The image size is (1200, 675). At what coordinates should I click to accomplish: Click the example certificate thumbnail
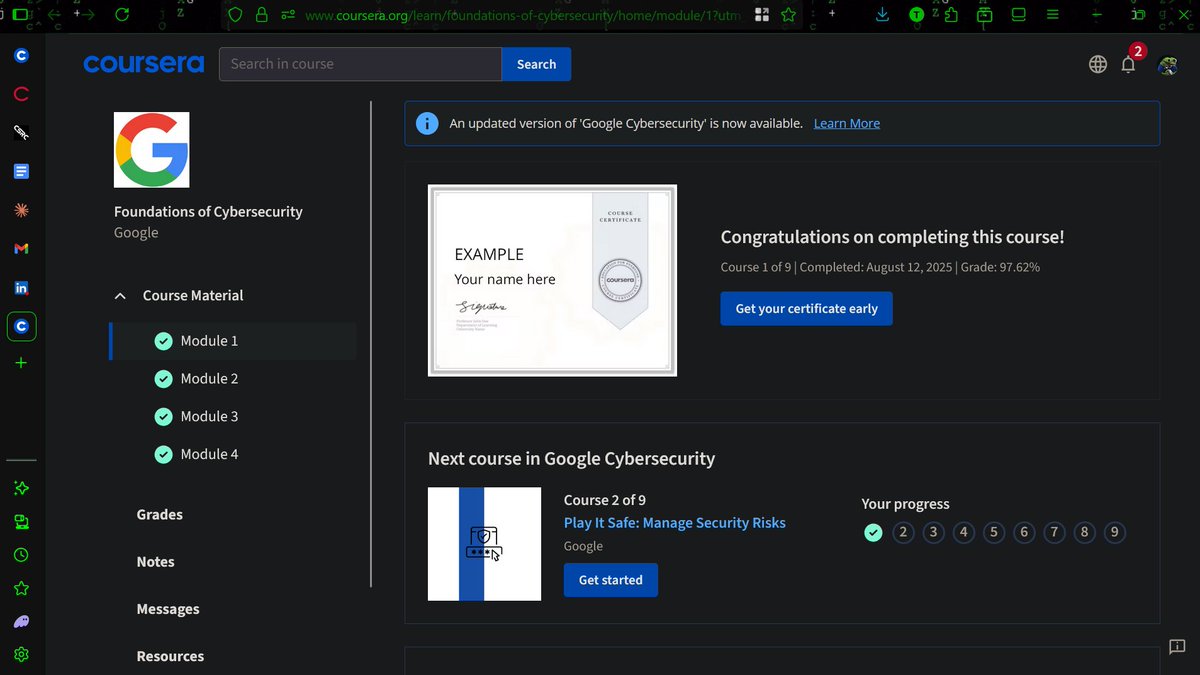pos(552,280)
